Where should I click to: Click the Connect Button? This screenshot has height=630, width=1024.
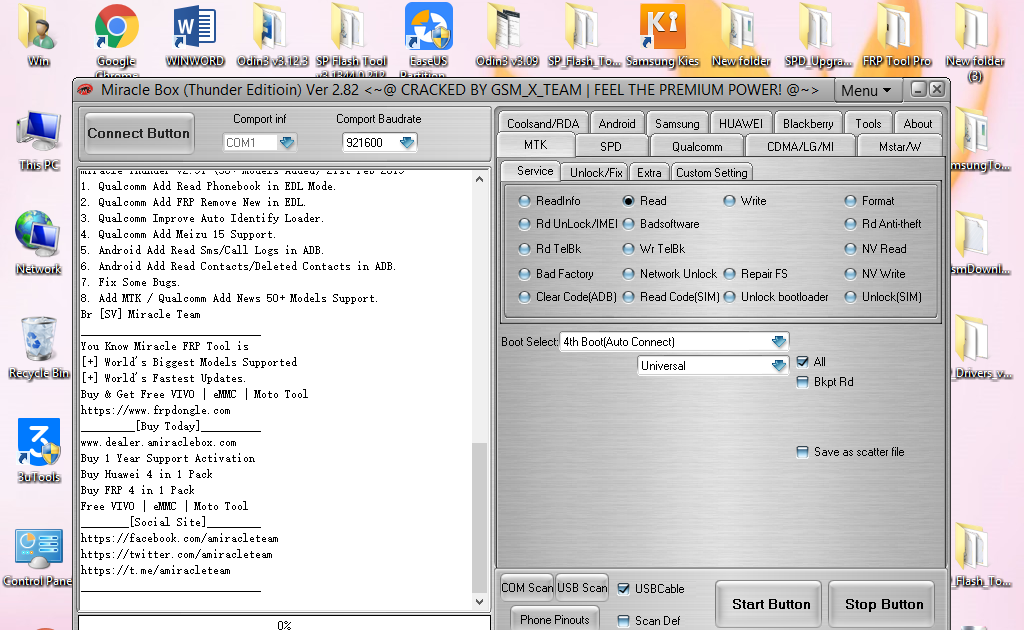[x=138, y=134]
